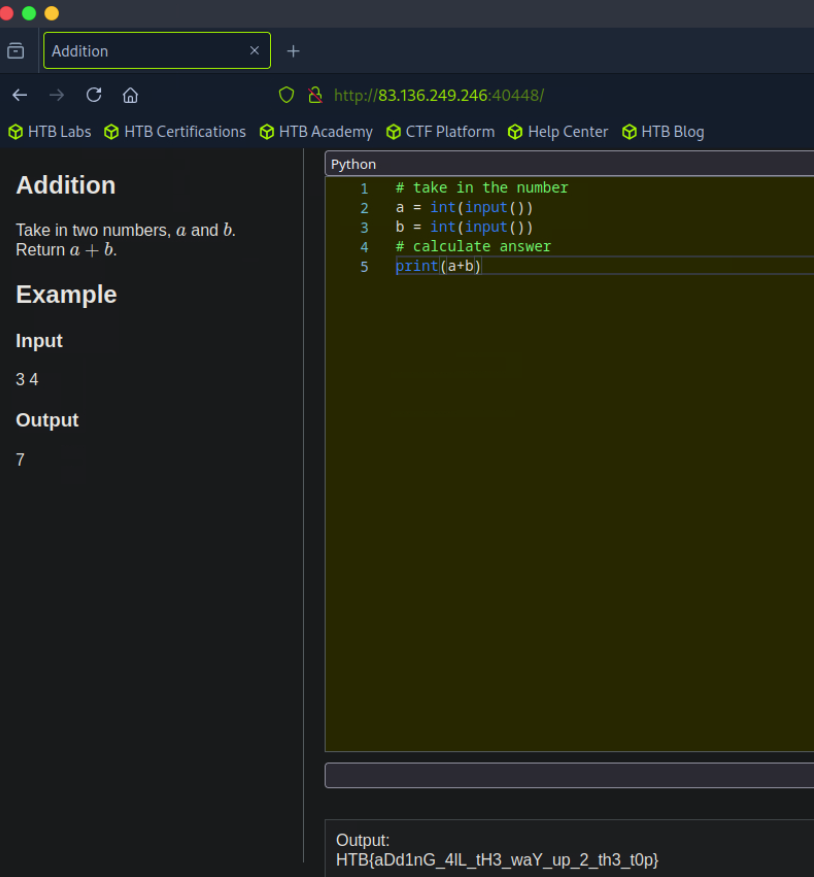Click the 'Output' subheading in the example
Image resolution: width=814 pixels, height=877 pixels.
click(48, 420)
